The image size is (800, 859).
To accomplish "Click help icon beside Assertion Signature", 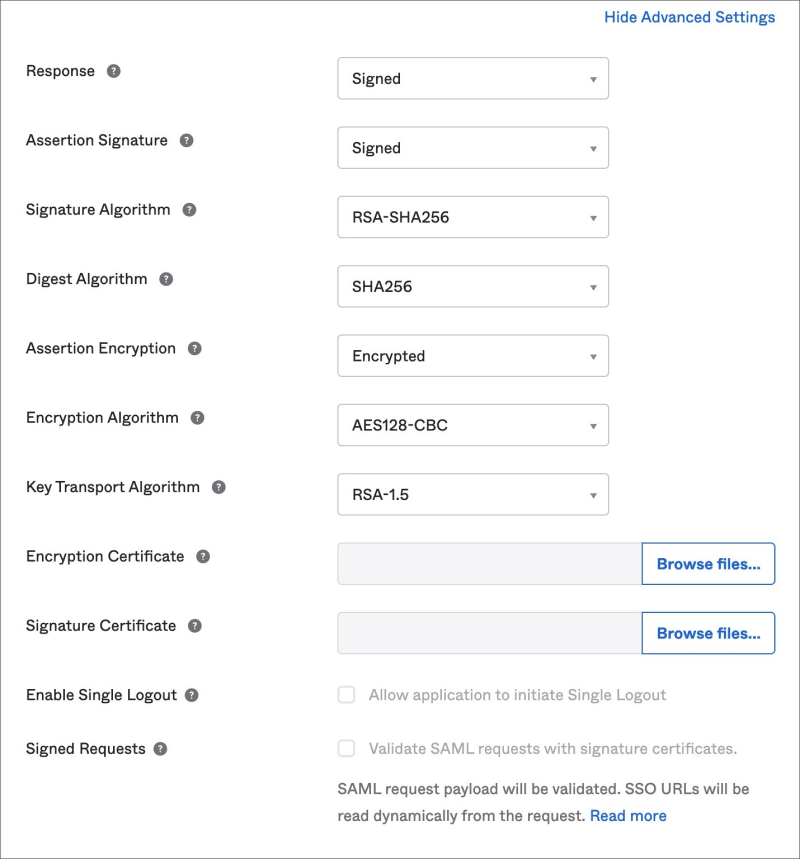I will coord(186,141).
